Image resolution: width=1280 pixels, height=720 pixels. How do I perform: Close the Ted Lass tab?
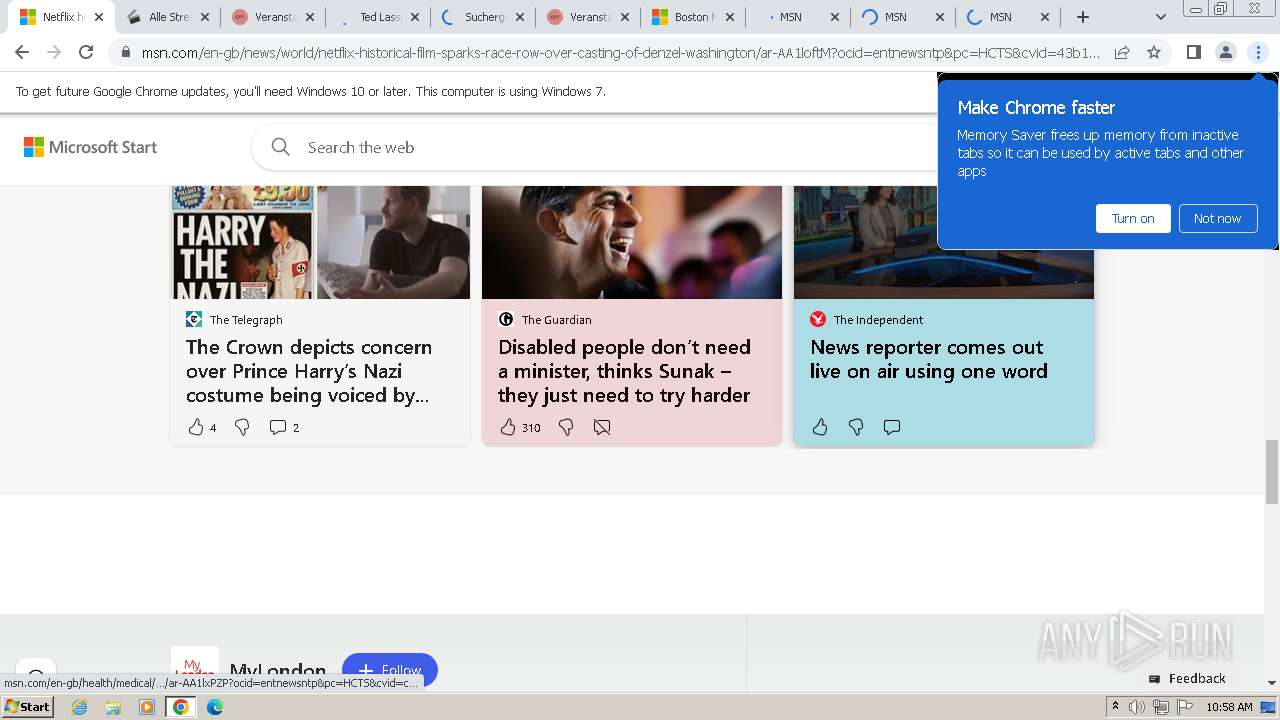point(415,17)
